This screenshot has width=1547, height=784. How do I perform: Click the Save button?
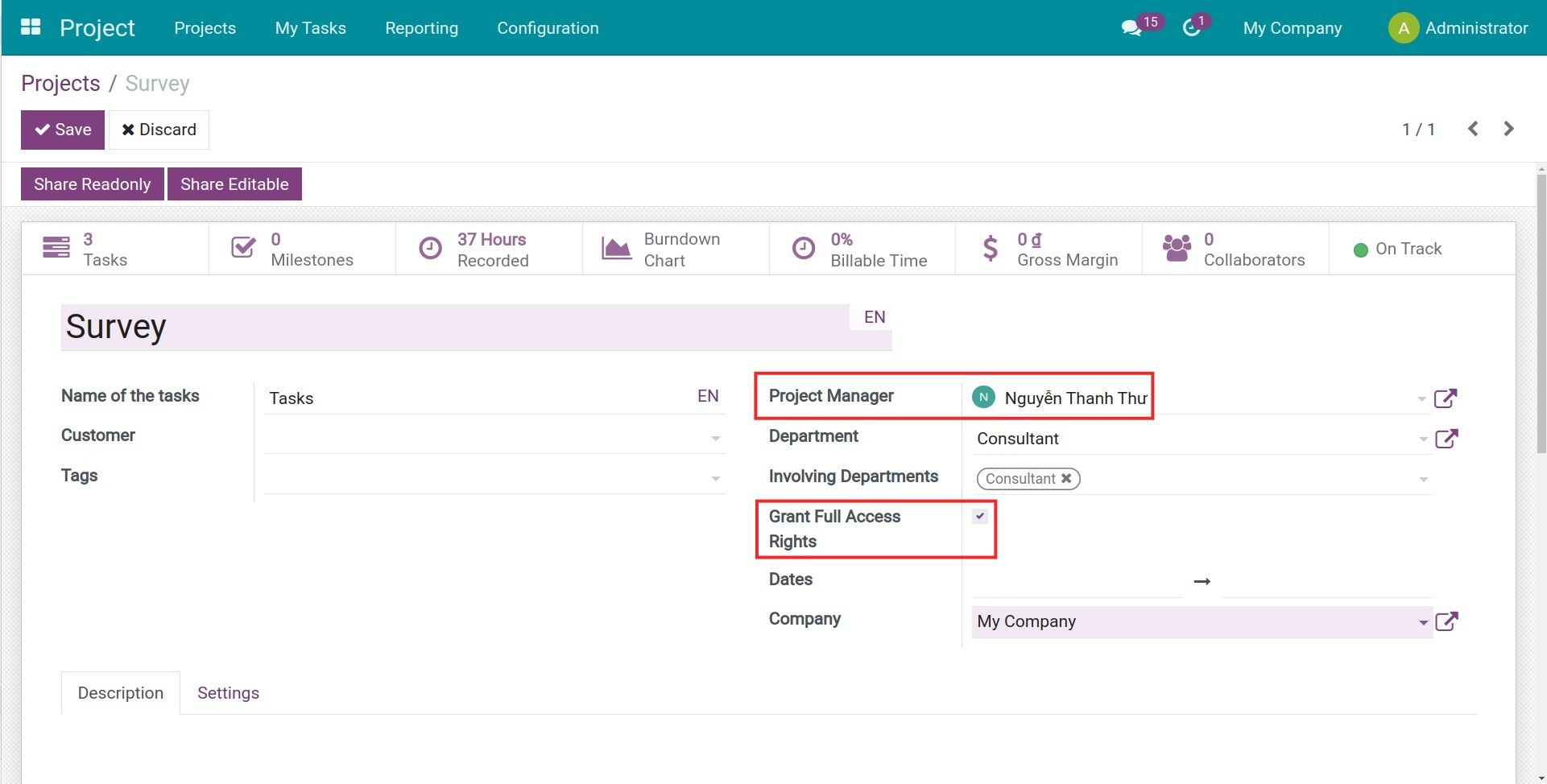tap(63, 130)
